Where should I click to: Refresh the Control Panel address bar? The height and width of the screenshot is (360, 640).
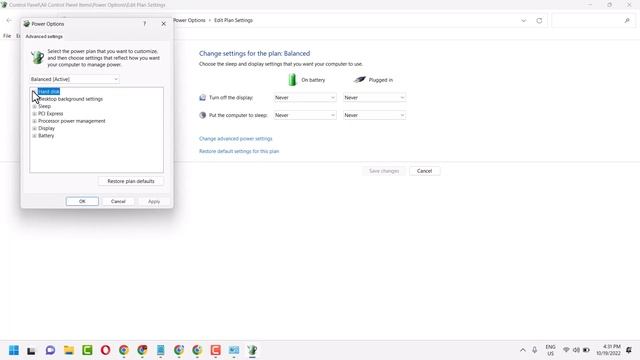539,20
